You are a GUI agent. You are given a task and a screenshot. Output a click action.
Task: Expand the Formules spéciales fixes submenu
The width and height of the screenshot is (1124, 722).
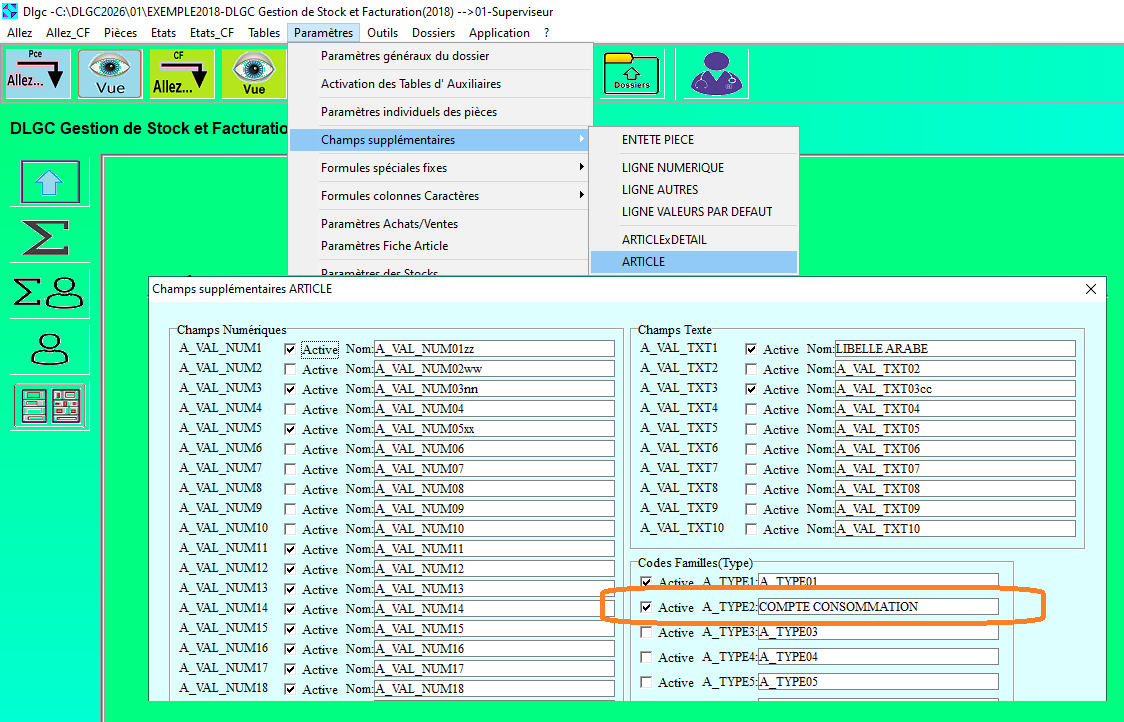pos(438,168)
